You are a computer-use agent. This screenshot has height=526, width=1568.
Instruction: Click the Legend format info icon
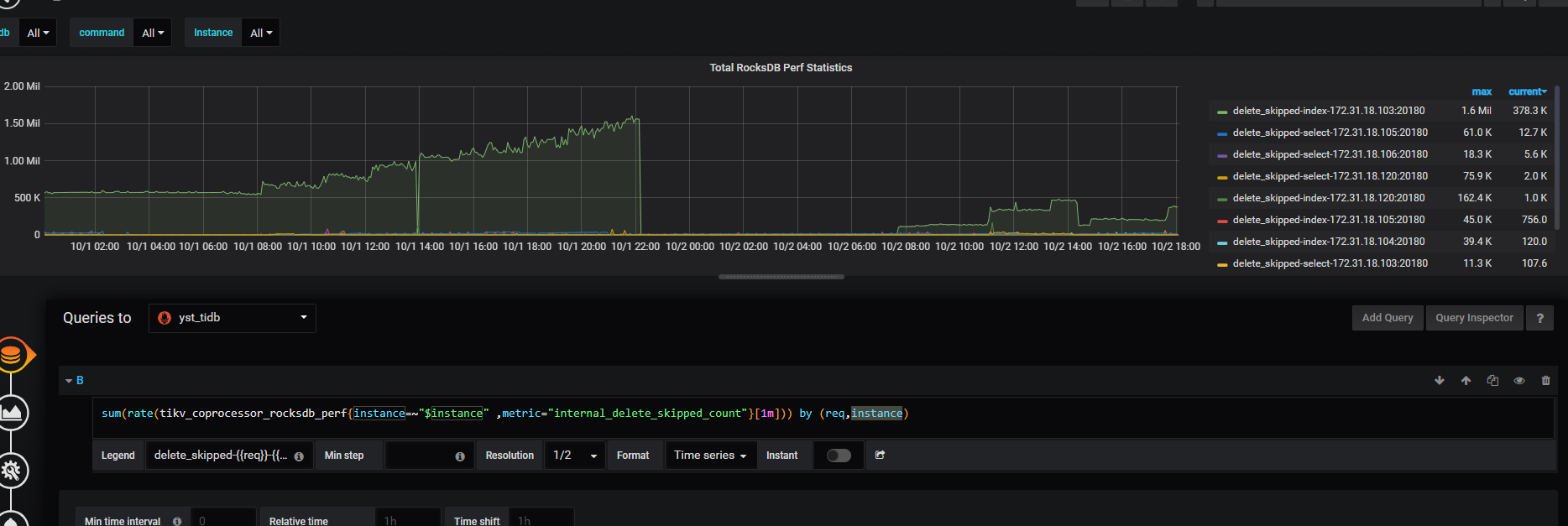[x=299, y=456]
